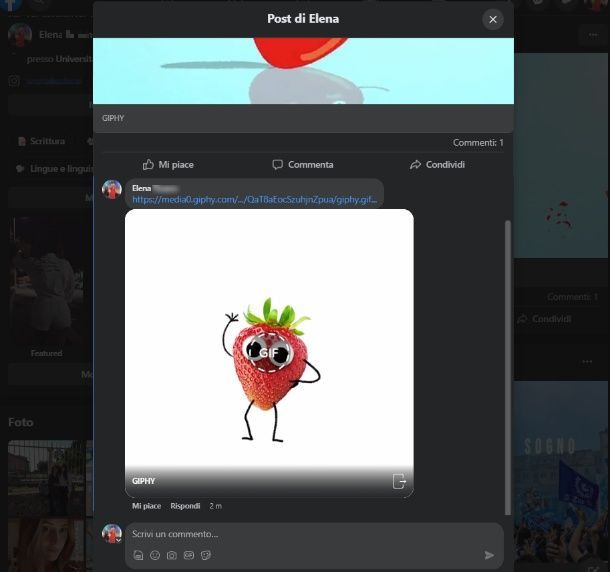Viewport: 610px width, 572px height.
Task: Open commenter Elena's profile picture
Action: click(112, 189)
